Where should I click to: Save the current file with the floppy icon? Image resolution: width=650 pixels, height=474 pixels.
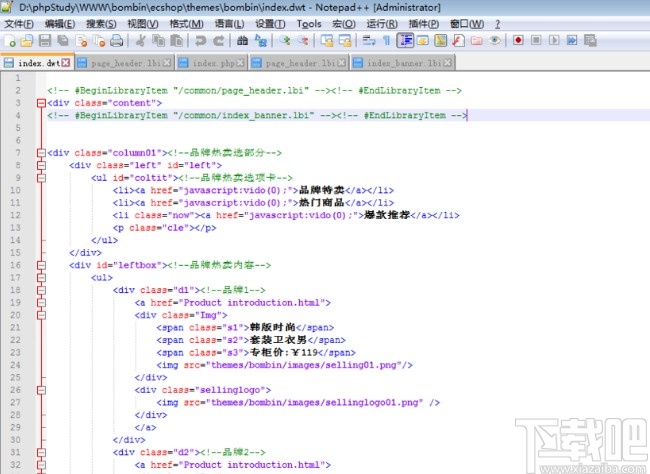(45, 41)
